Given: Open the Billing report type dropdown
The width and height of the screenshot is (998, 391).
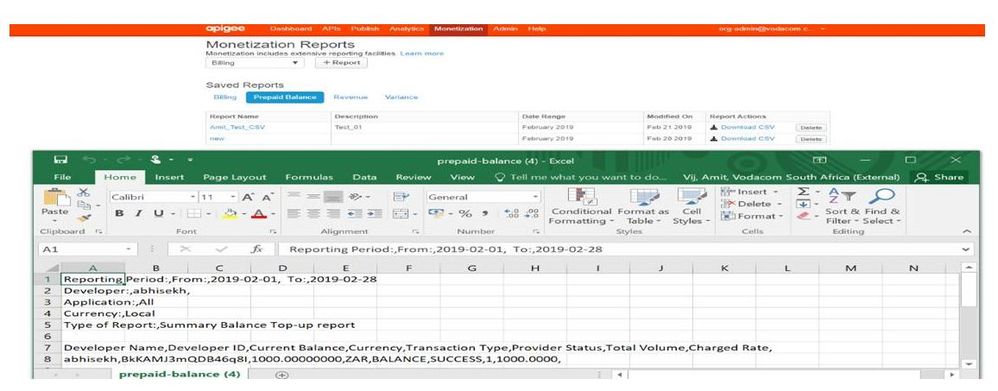Looking at the screenshot, I should click(x=255, y=63).
